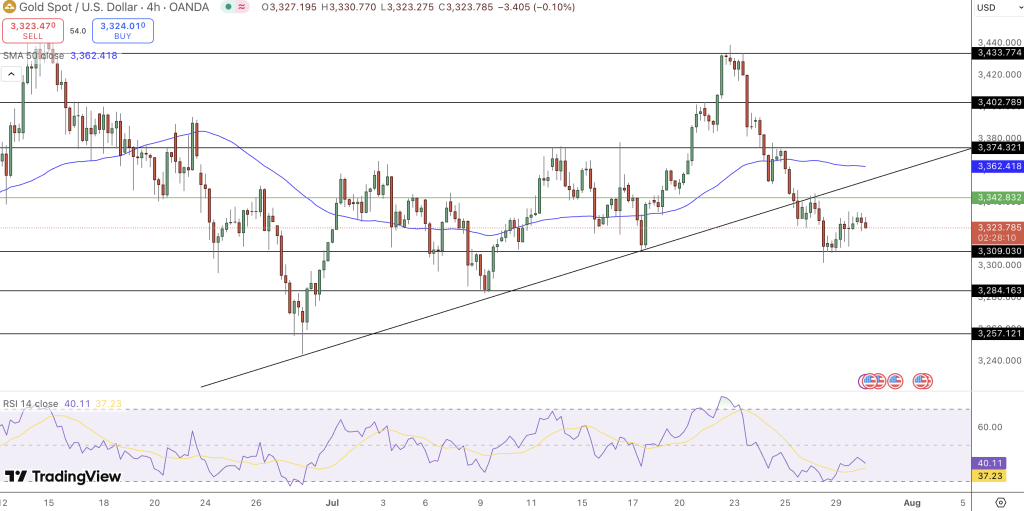Viewport: 1024px width, 511px height.
Task: Select the SMA 50 close indicator legend
Action: tap(34, 56)
